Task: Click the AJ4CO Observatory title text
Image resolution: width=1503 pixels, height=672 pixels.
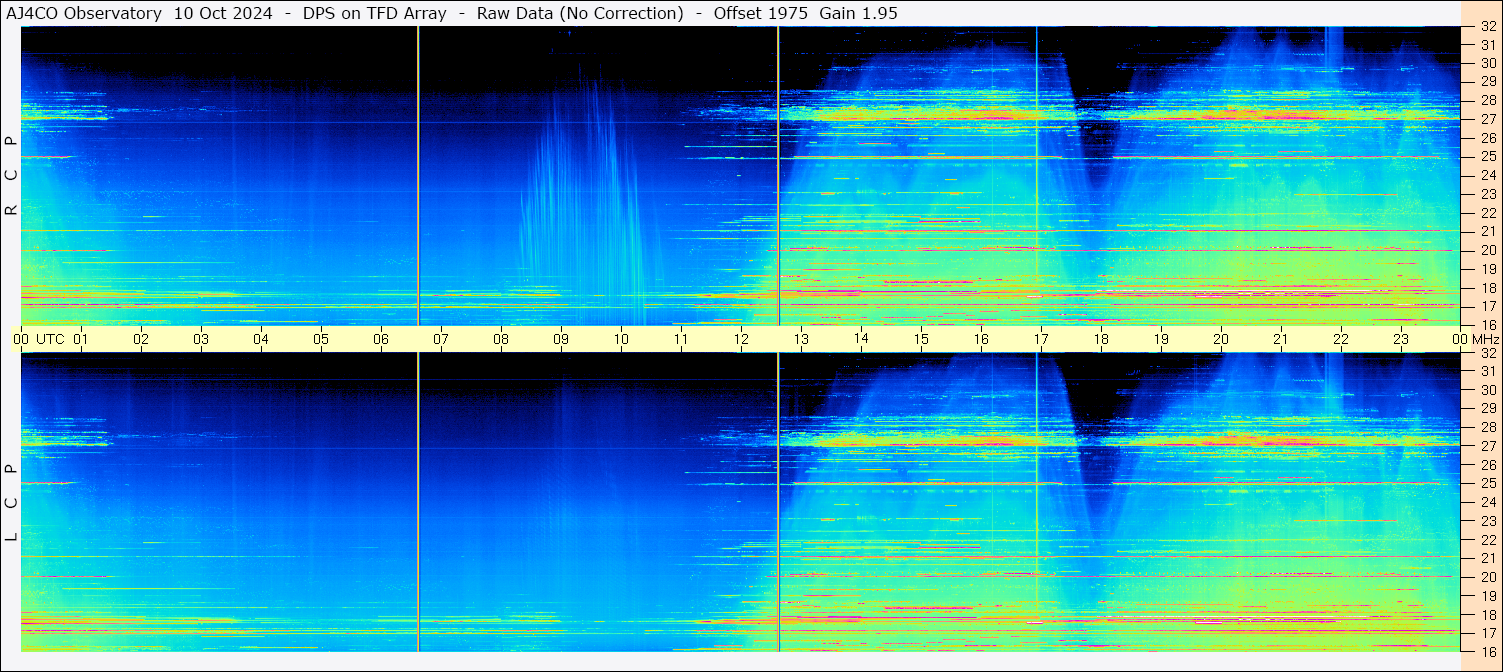Action: click(85, 13)
